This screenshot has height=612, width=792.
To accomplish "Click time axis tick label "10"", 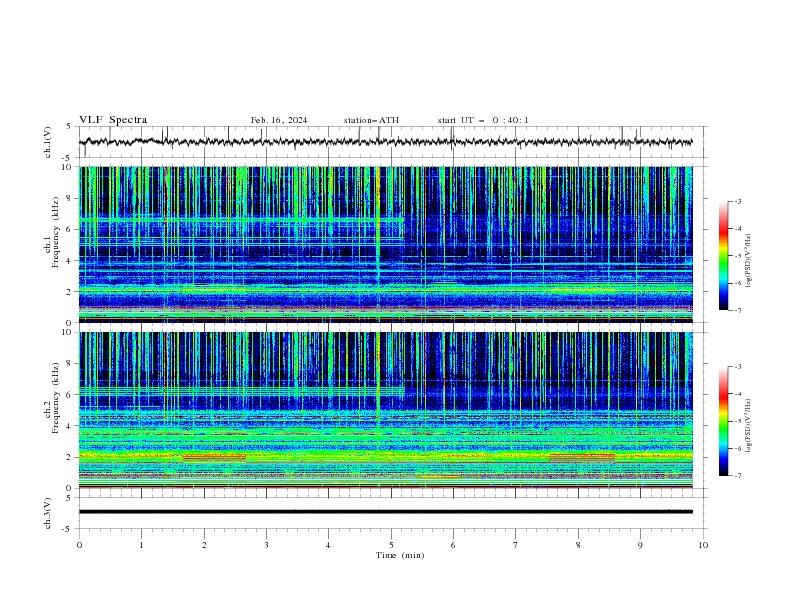I will (703, 545).
